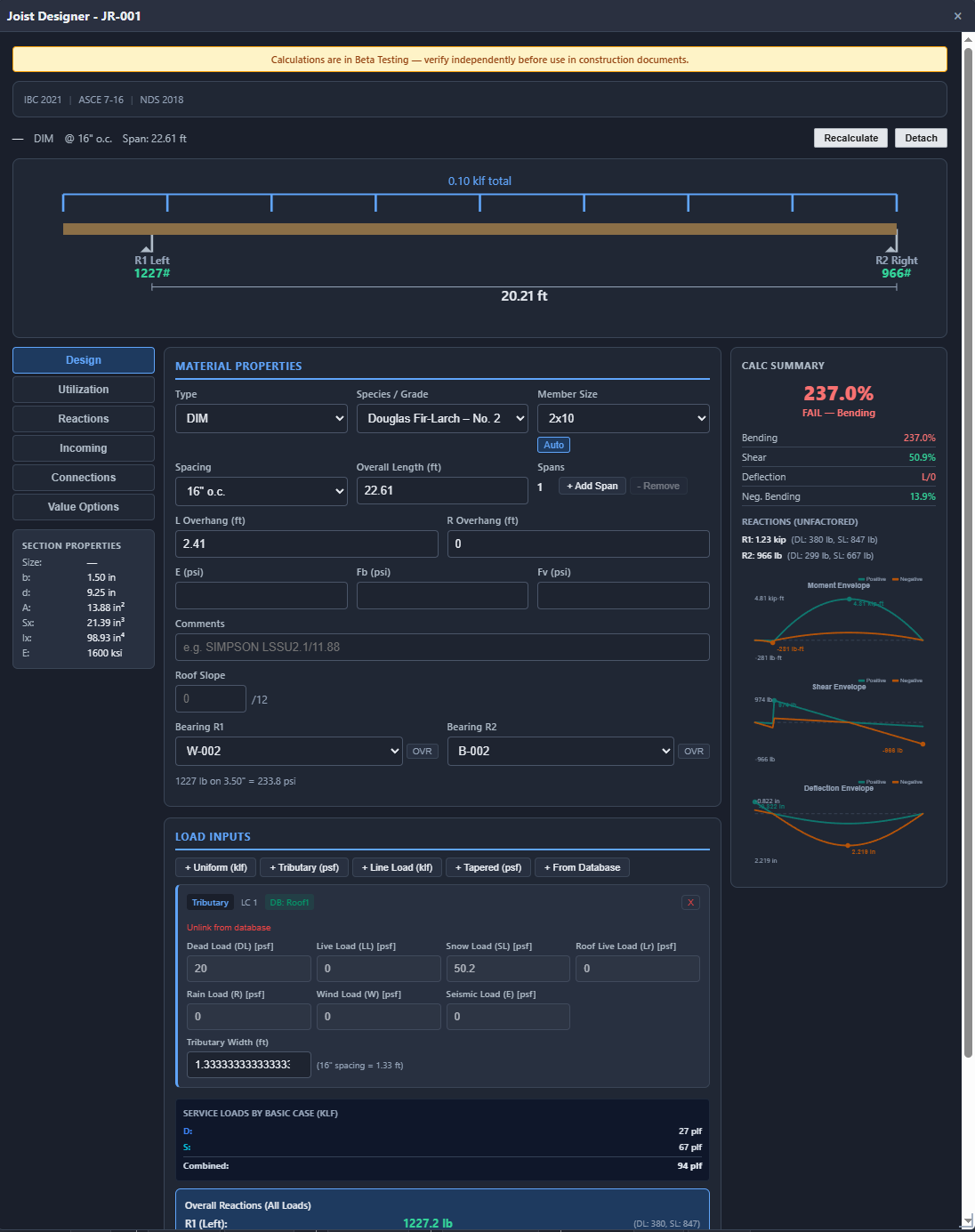Open the Type dropdown showing DIM
The image size is (975, 1232).
pyautogui.click(x=262, y=418)
